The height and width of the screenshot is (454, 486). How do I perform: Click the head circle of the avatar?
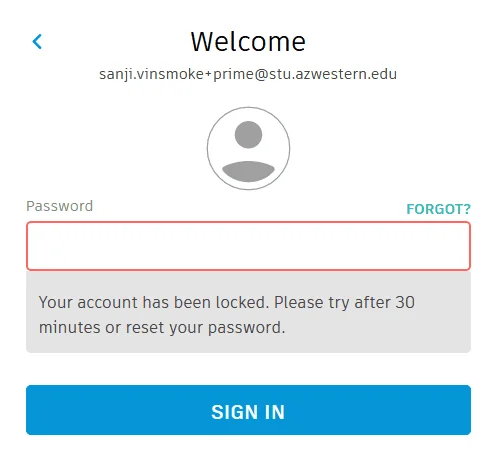[x=248, y=135]
